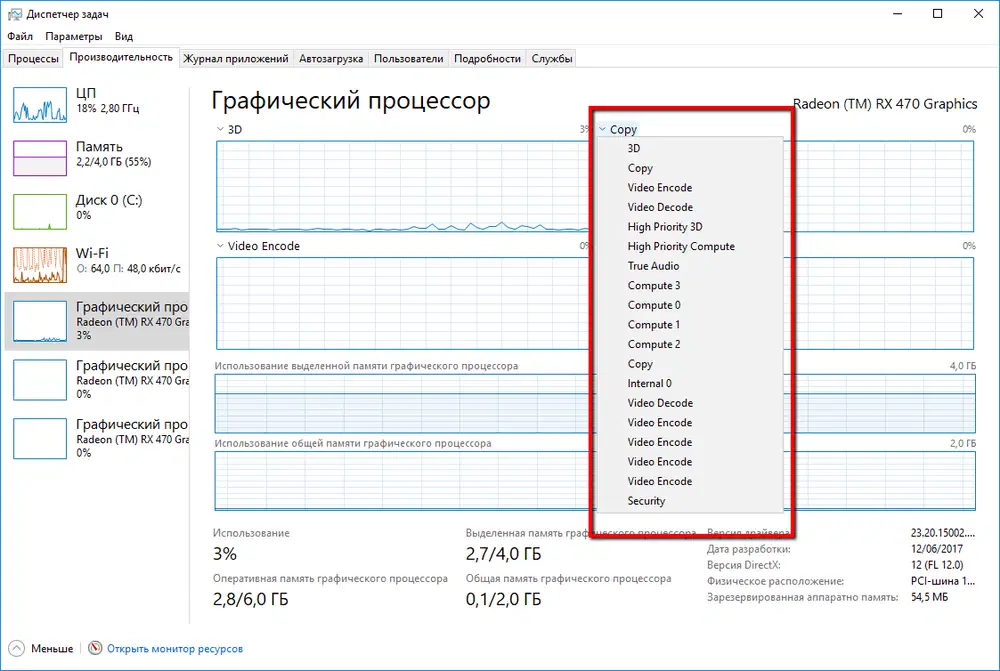Select the Wi-Fi 64,0 / 48,0 кбит/с entry
The height and width of the screenshot is (671, 1000).
[97, 265]
